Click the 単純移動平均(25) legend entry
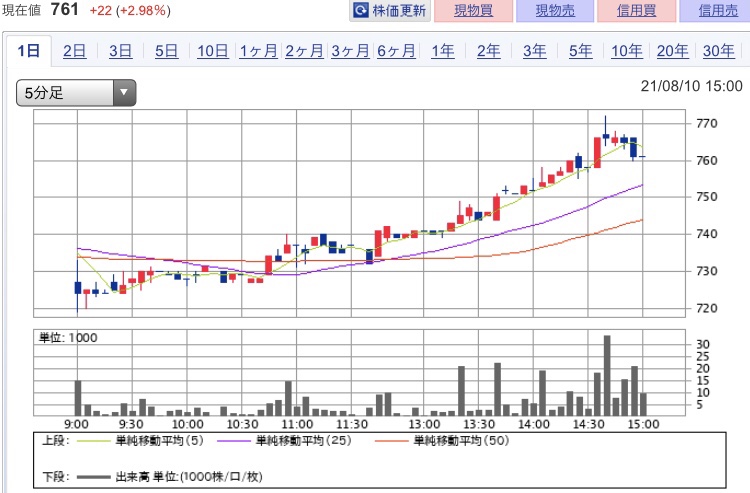 [304, 440]
